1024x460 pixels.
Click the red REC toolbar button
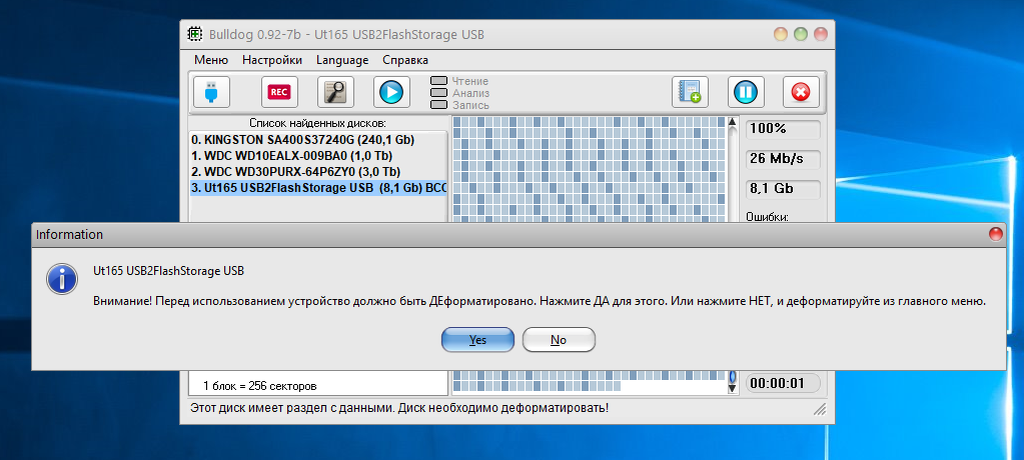pos(280,92)
